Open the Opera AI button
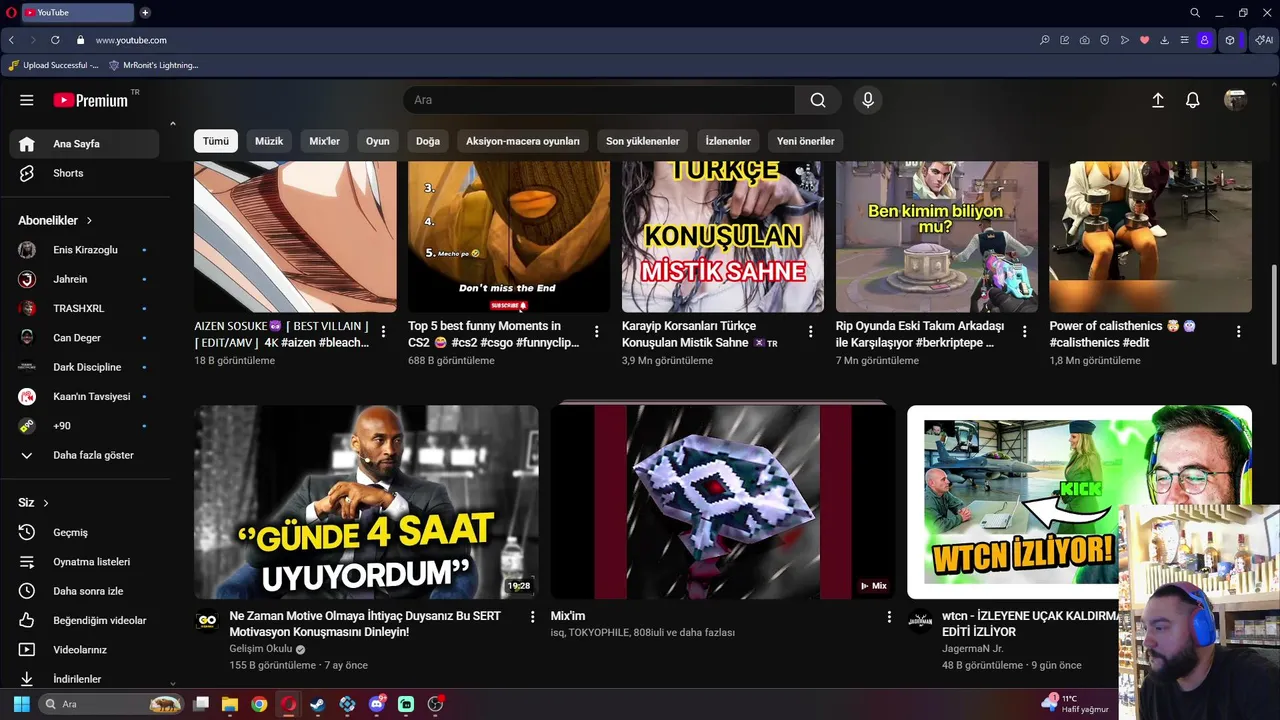Screen dimensions: 1280x720 [1265, 40]
